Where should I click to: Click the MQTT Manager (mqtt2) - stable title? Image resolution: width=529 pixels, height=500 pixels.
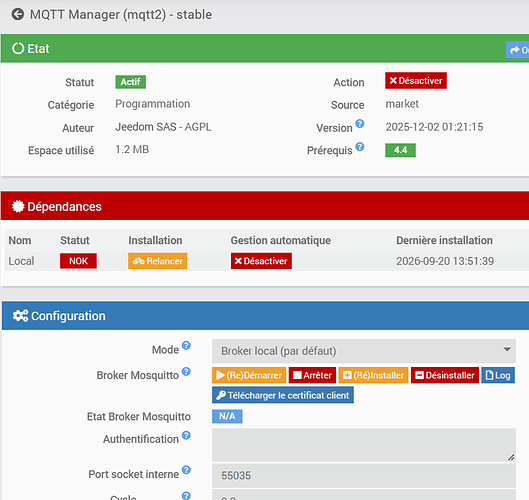pyautogui.click(x=121, y=15)
